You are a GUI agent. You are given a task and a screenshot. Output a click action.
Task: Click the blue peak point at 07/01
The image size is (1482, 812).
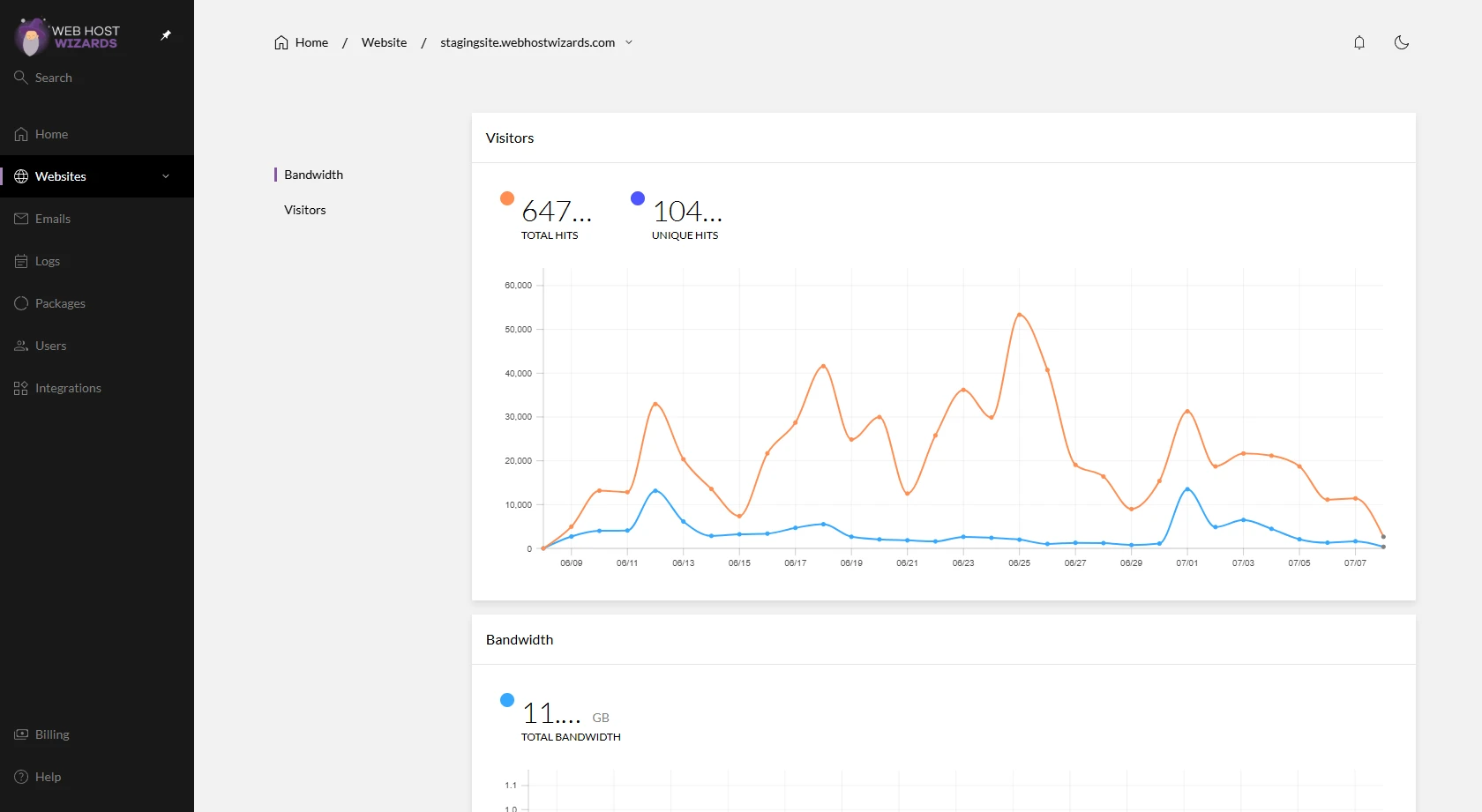[1187, 488]
